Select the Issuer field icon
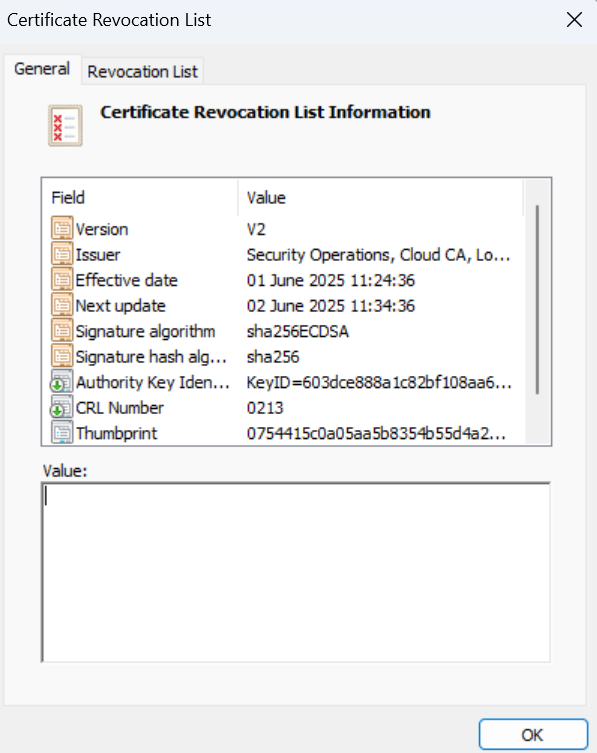 [x=62, y=254]
